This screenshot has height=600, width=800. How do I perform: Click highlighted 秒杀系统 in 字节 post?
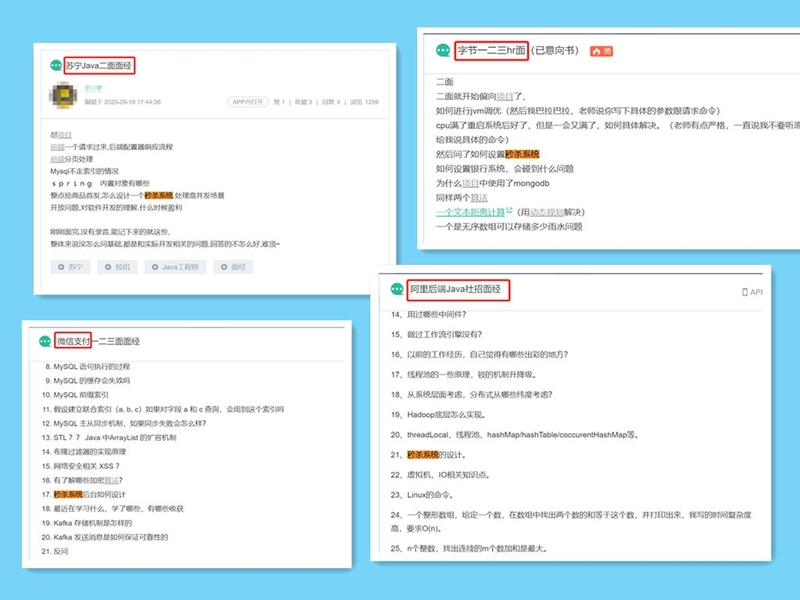(522, 154)
